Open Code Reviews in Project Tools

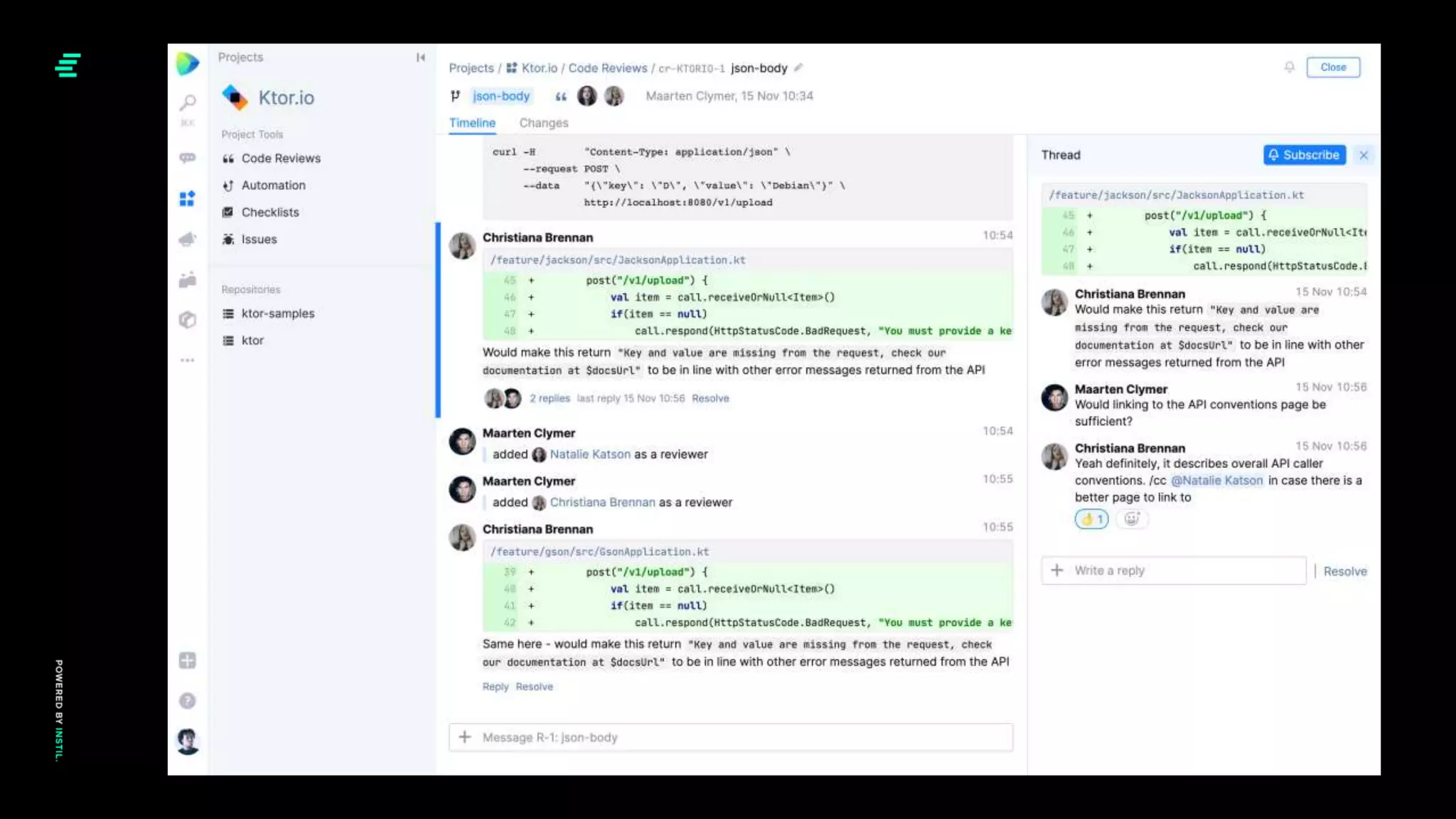[280, 159]
